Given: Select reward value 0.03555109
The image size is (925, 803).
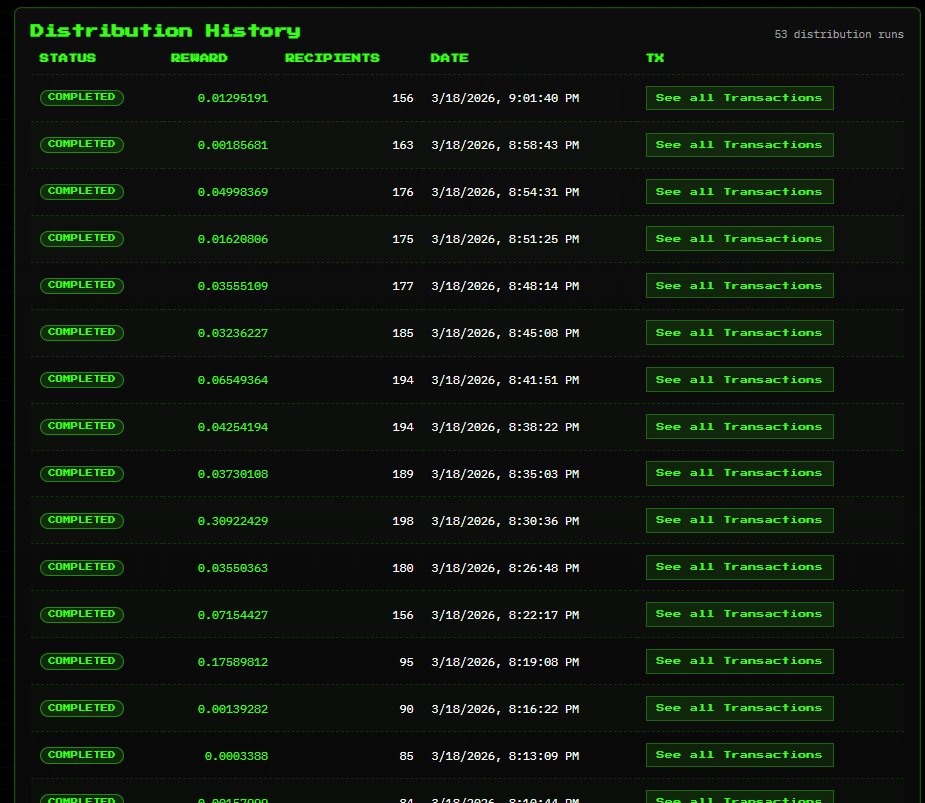Looking at the screenshot, I should pos(233,286).
